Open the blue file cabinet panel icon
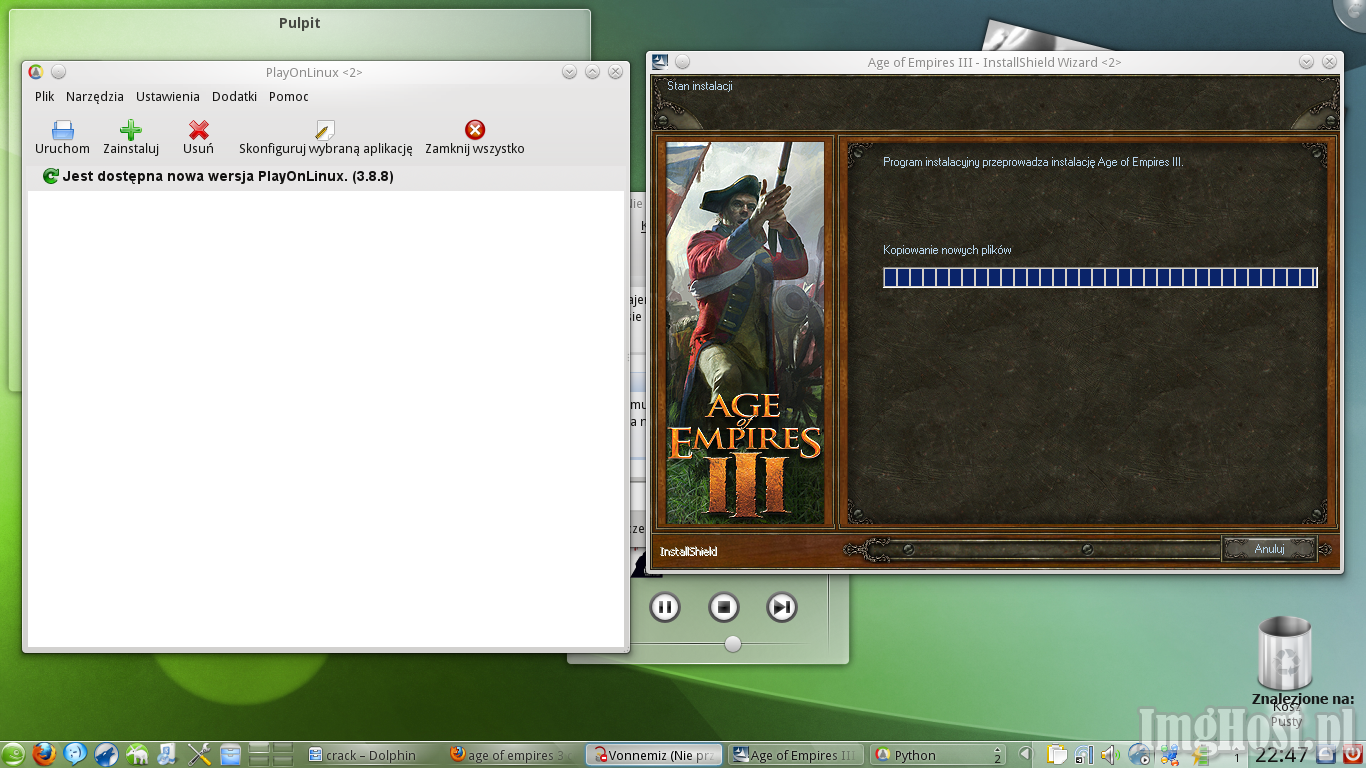Screen dimensions: 1366x768 (230, 754)
